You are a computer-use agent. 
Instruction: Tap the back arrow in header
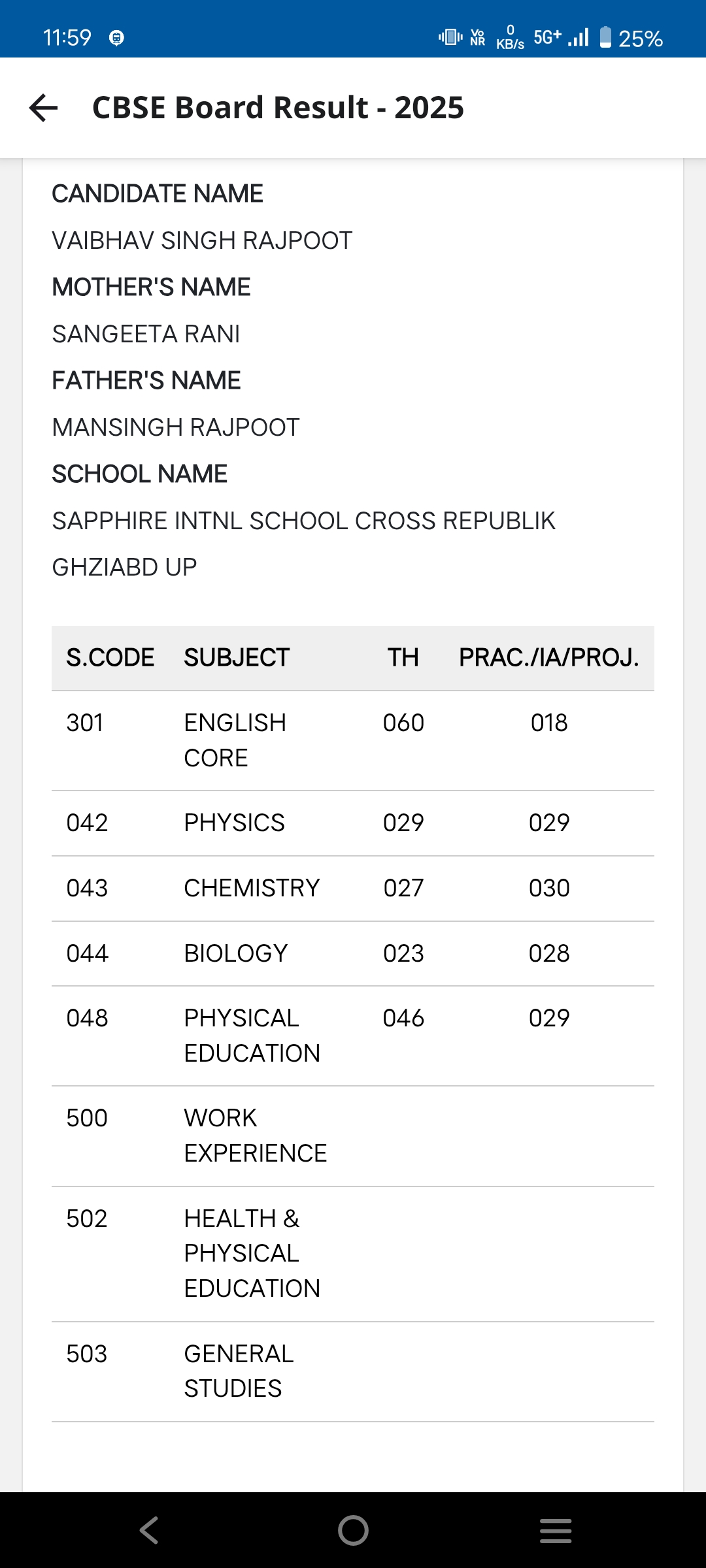click(x=44, y=108)
